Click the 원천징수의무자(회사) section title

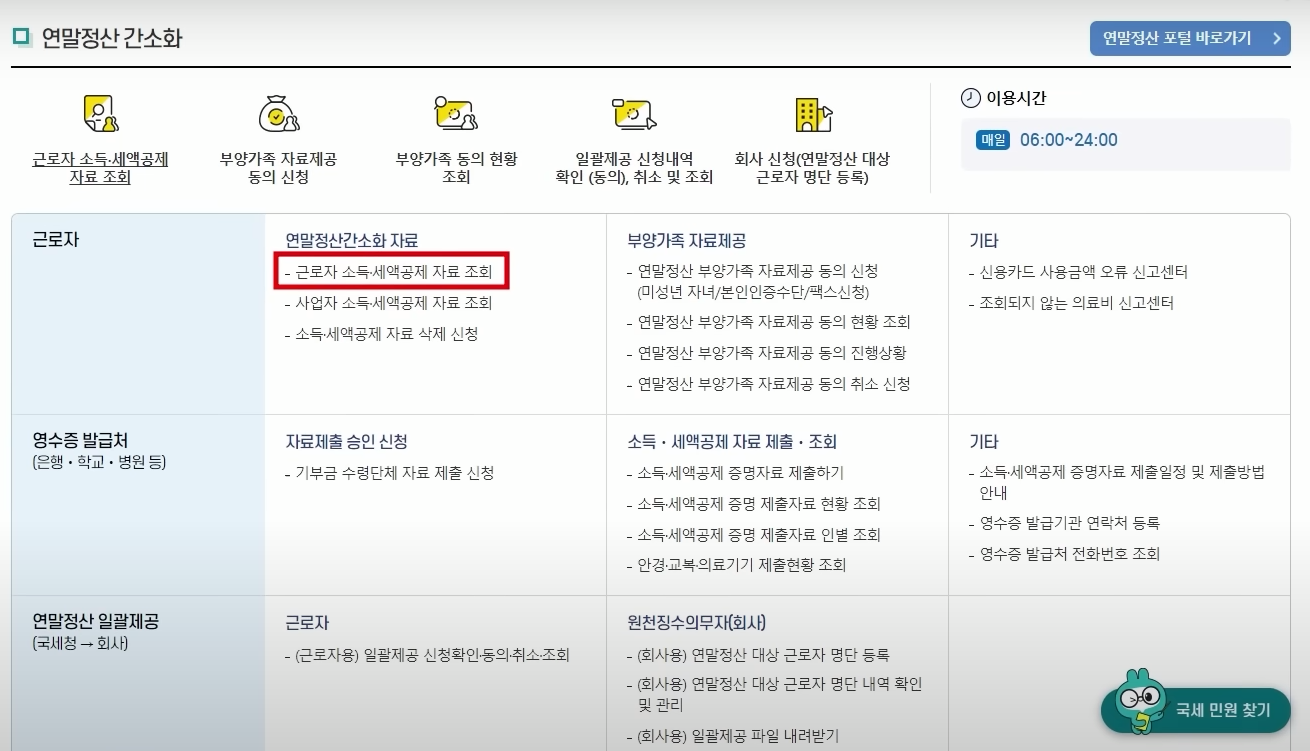[x=696, y=623]
